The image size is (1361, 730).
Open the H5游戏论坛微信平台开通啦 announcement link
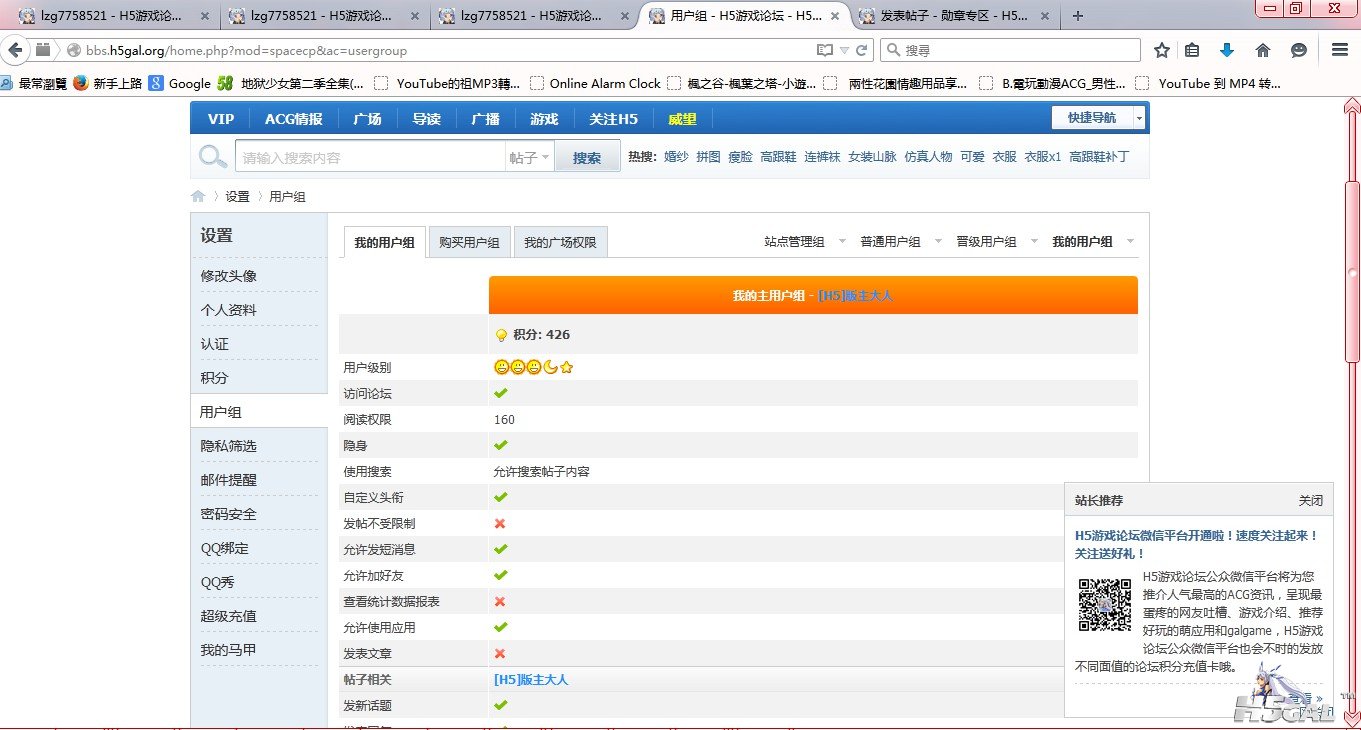pos(1197,544)
